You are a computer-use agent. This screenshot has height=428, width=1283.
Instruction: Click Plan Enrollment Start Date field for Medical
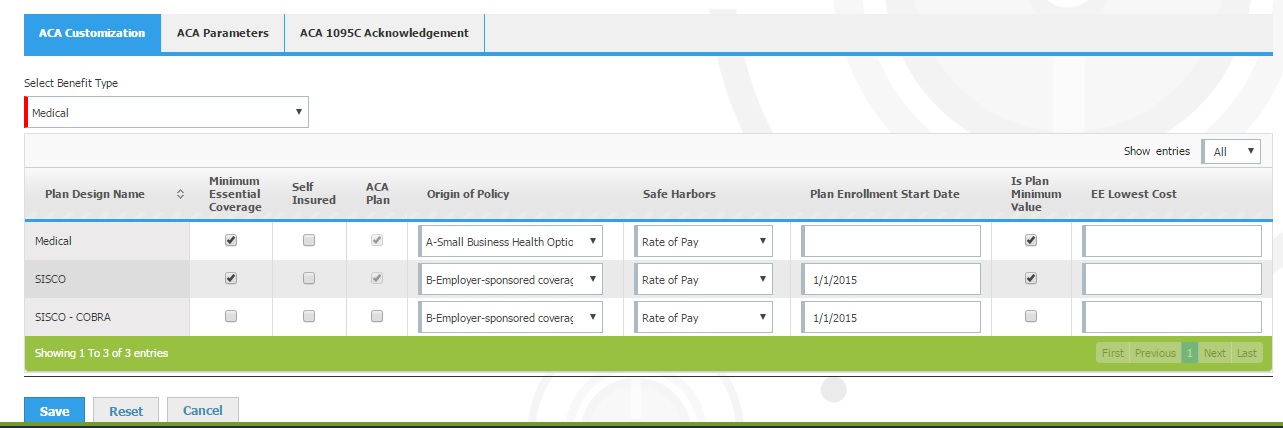891,241
